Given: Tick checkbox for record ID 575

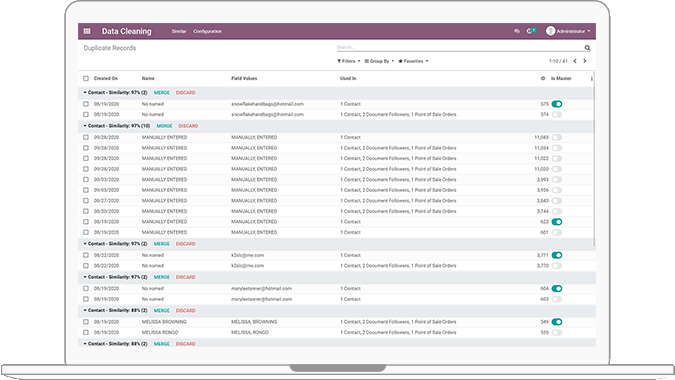Looking at the screenshot, I should [x=86, y=104].
